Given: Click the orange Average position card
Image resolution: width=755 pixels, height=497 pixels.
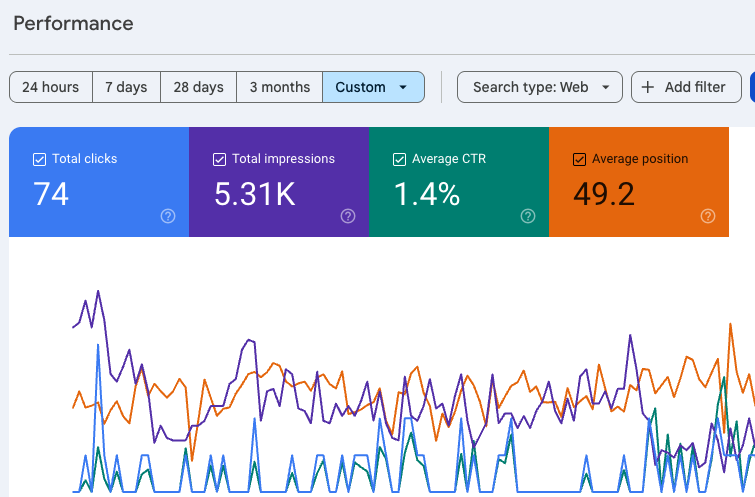Looking at the screenshot, I should point(639,182).
